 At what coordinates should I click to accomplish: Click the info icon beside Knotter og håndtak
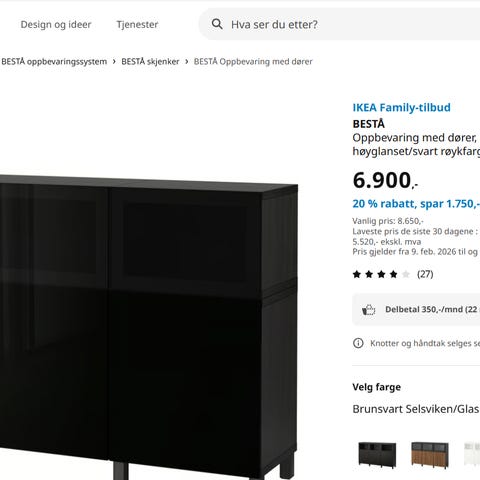pyautogui.click(x=358, y=343)
